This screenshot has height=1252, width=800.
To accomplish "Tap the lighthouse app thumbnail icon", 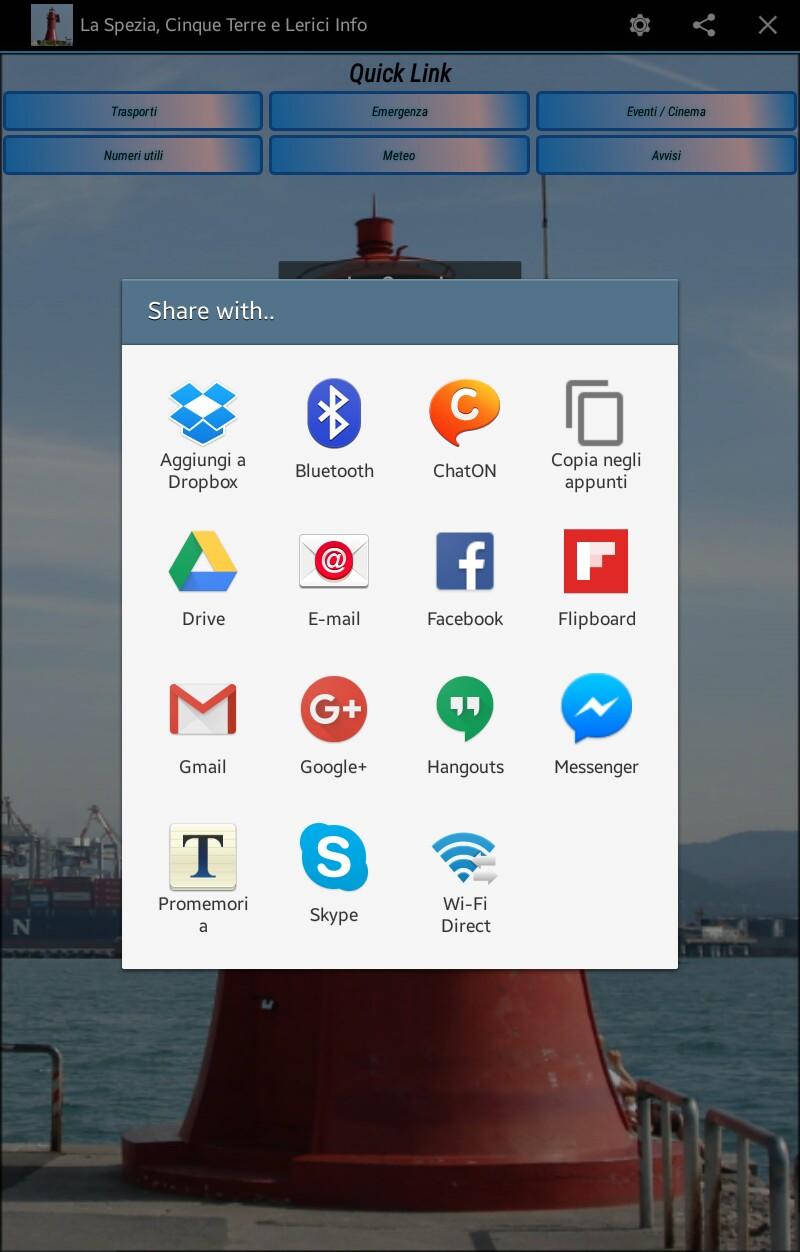I will 52,25.
